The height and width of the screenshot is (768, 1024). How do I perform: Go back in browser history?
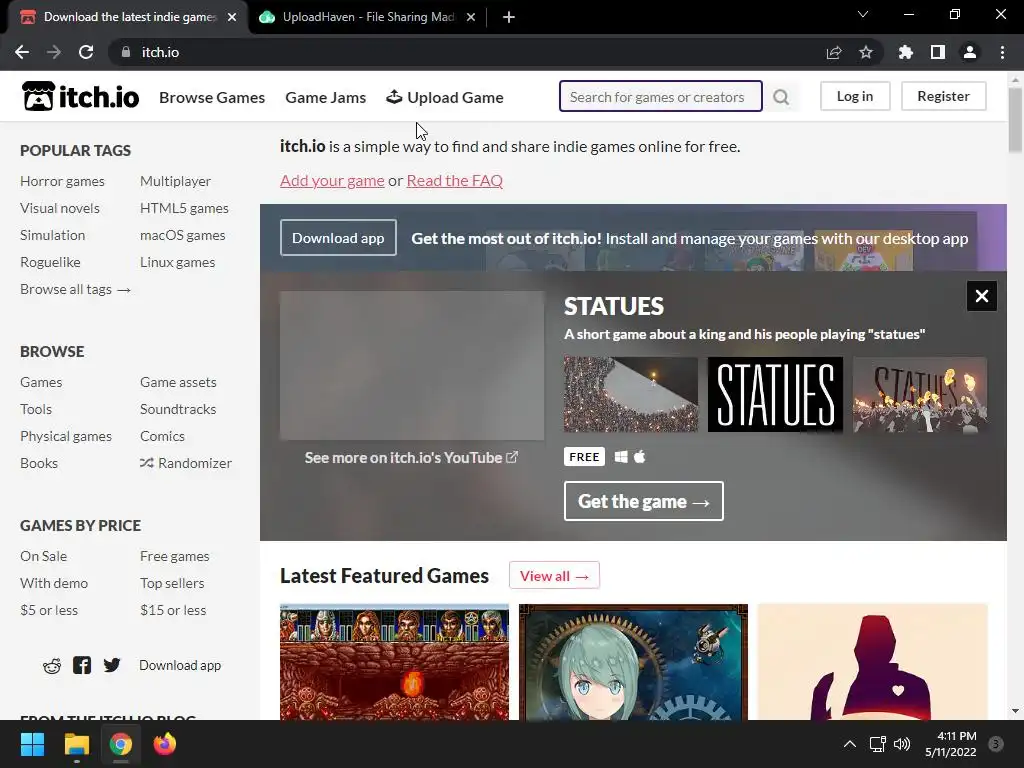click(x=22, y=52)
